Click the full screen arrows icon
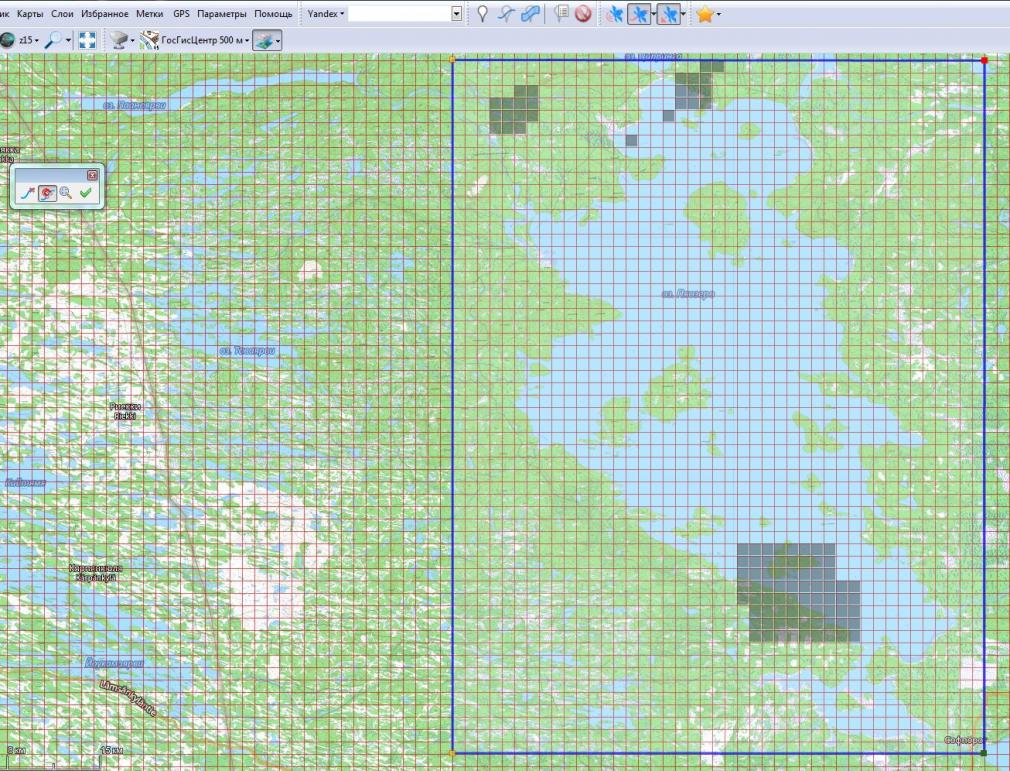Screen dimensions: 1010x771 [88, 40]
